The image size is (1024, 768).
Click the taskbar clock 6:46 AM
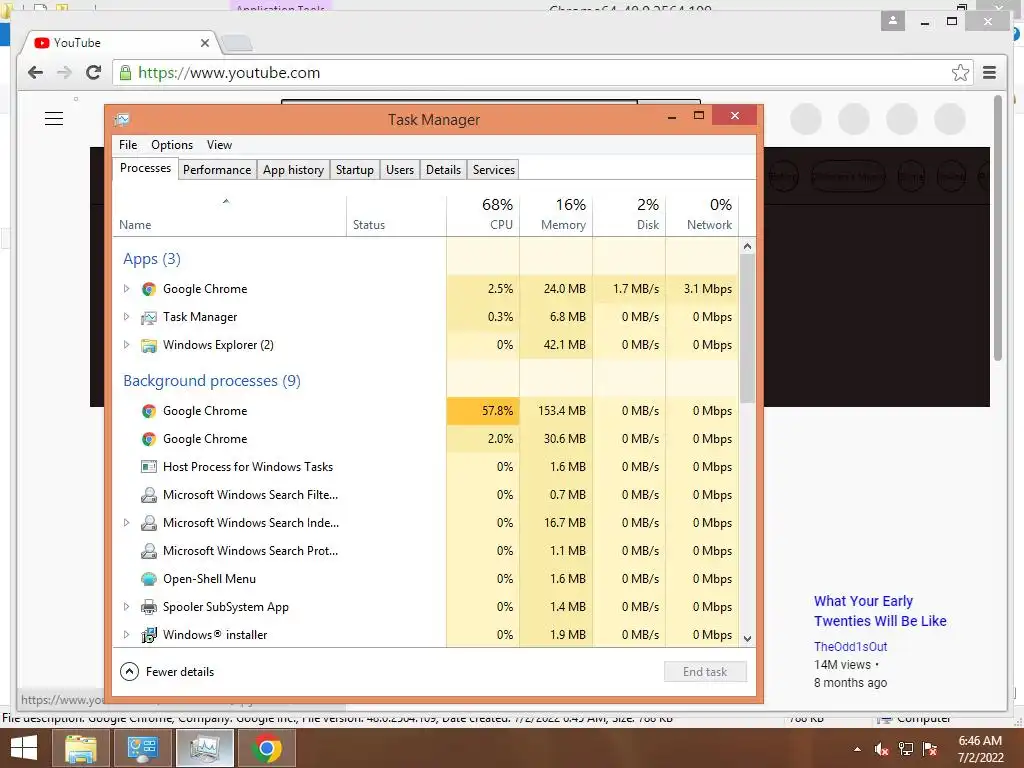click(x=980, y=741)
